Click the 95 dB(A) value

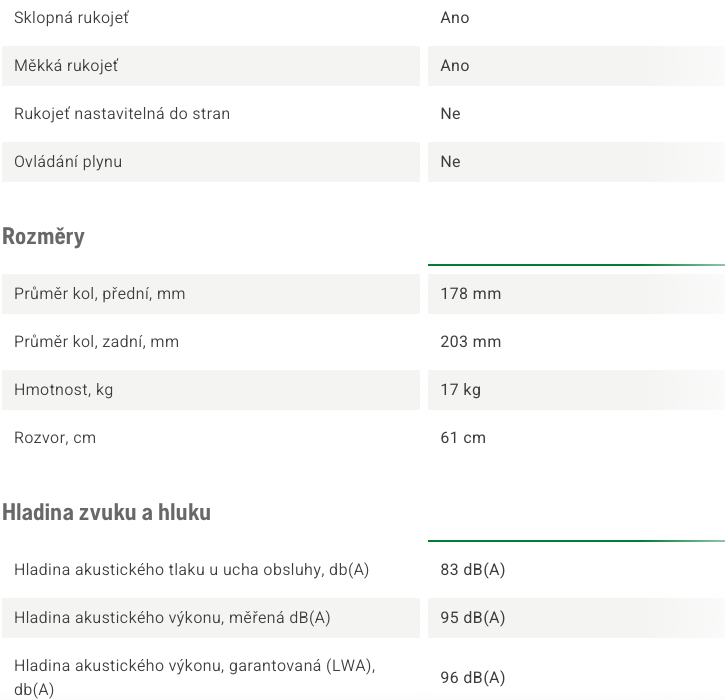[x=473, y=618]
